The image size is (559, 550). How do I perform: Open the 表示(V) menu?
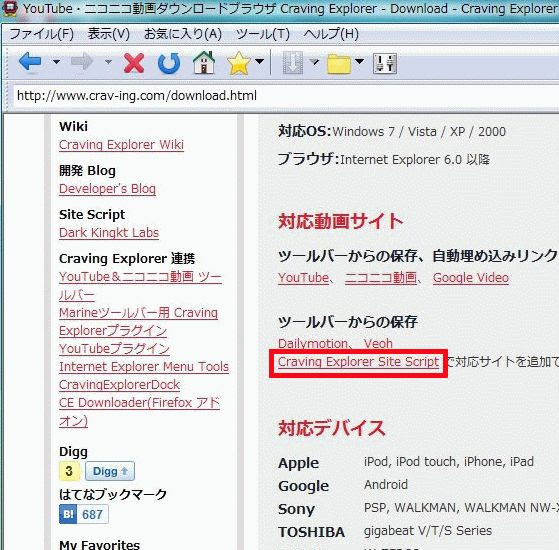[108, 34]
